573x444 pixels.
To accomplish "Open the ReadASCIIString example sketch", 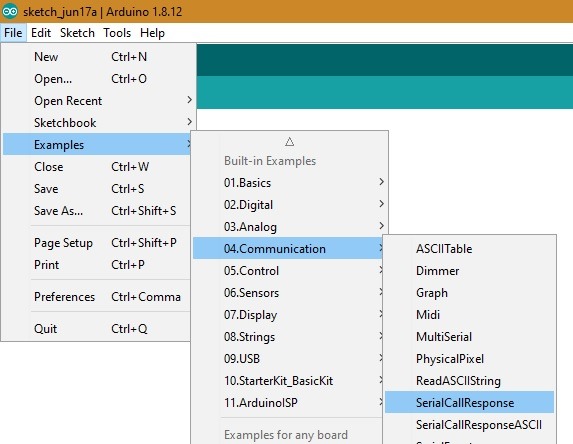I will pos(470,380).
